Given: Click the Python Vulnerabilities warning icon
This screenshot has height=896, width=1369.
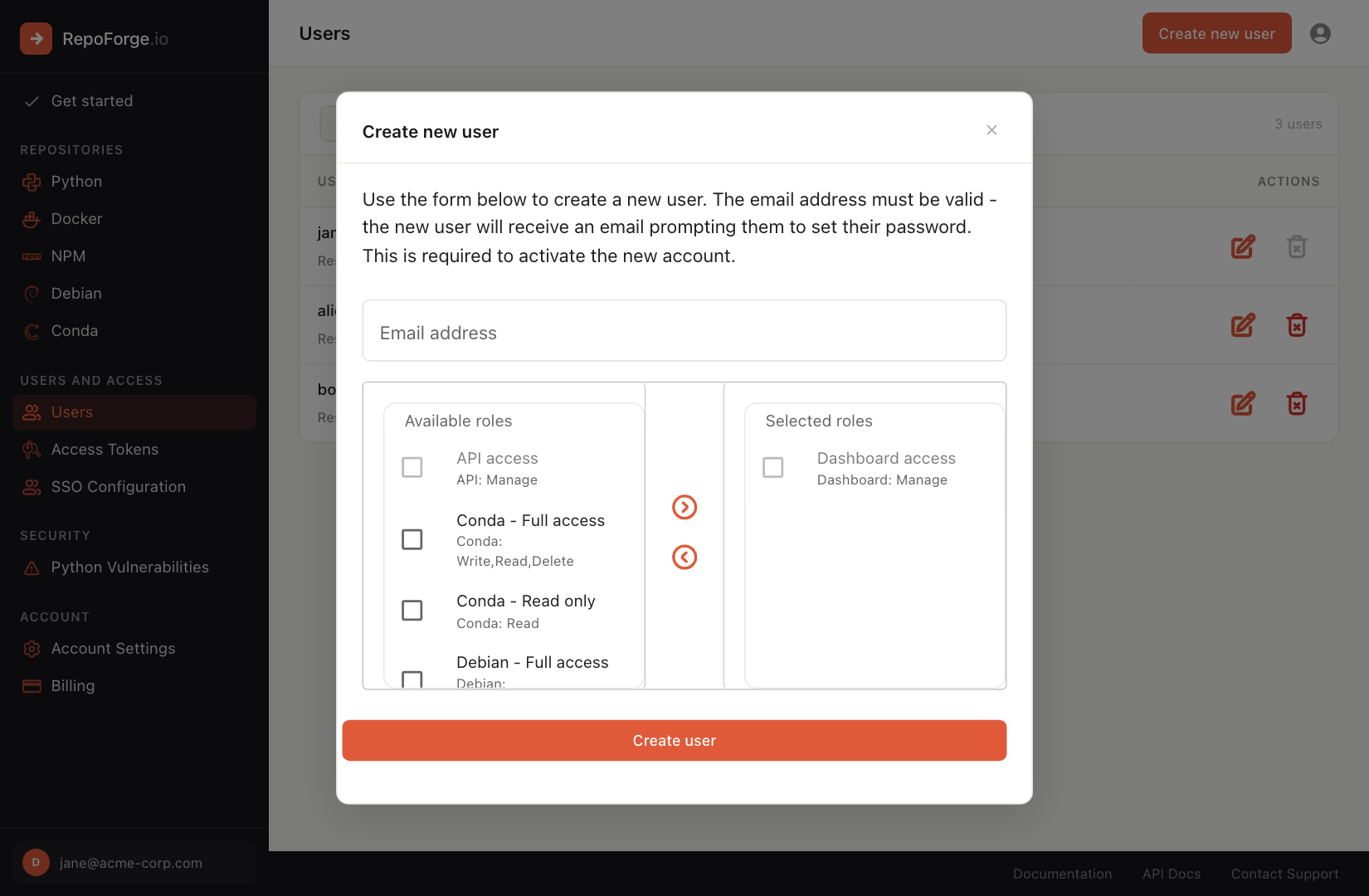Looking at the screenshot, I should (32, 567).
